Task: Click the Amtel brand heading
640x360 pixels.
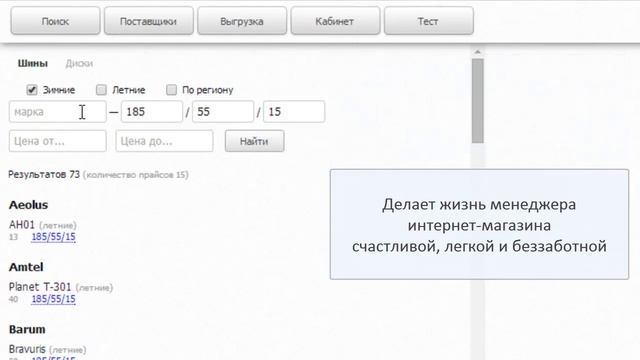Action: [x=26, y=267]
